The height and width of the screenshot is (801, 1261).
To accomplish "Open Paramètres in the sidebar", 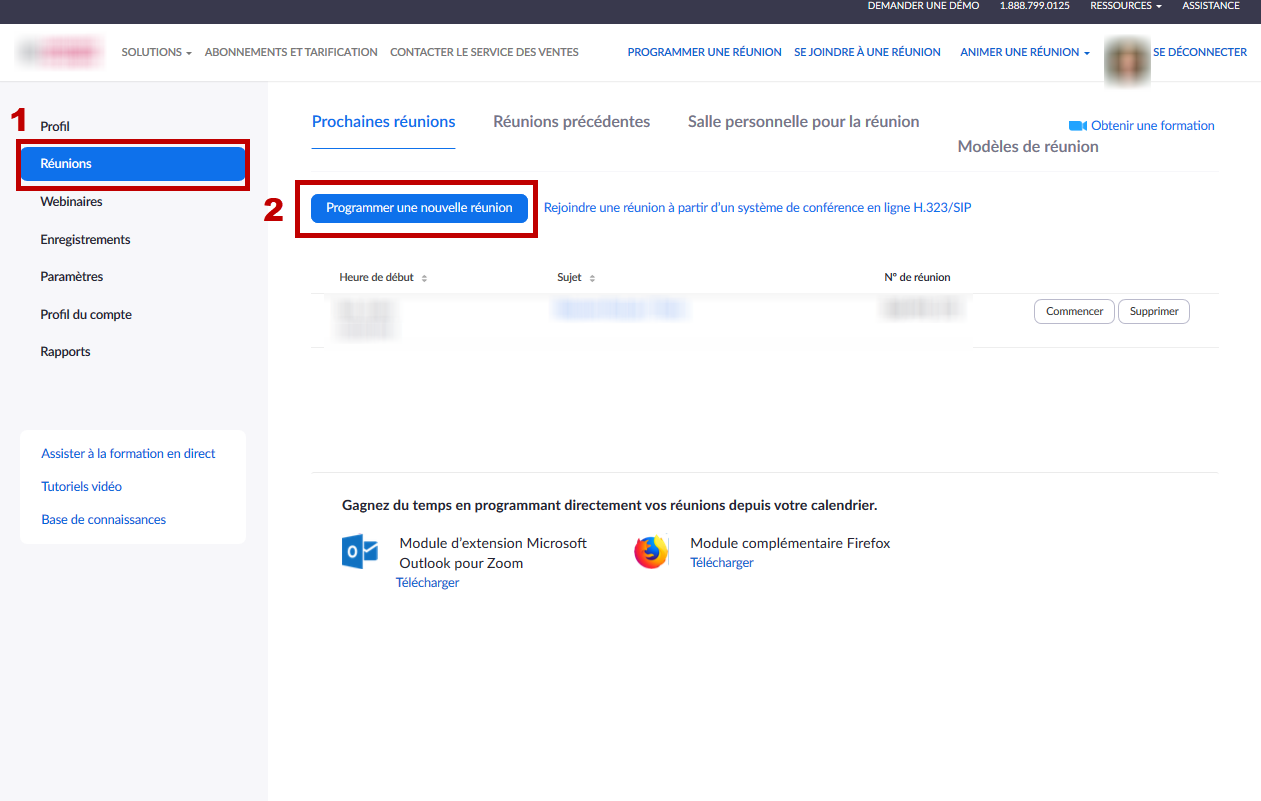I will 71,276.
